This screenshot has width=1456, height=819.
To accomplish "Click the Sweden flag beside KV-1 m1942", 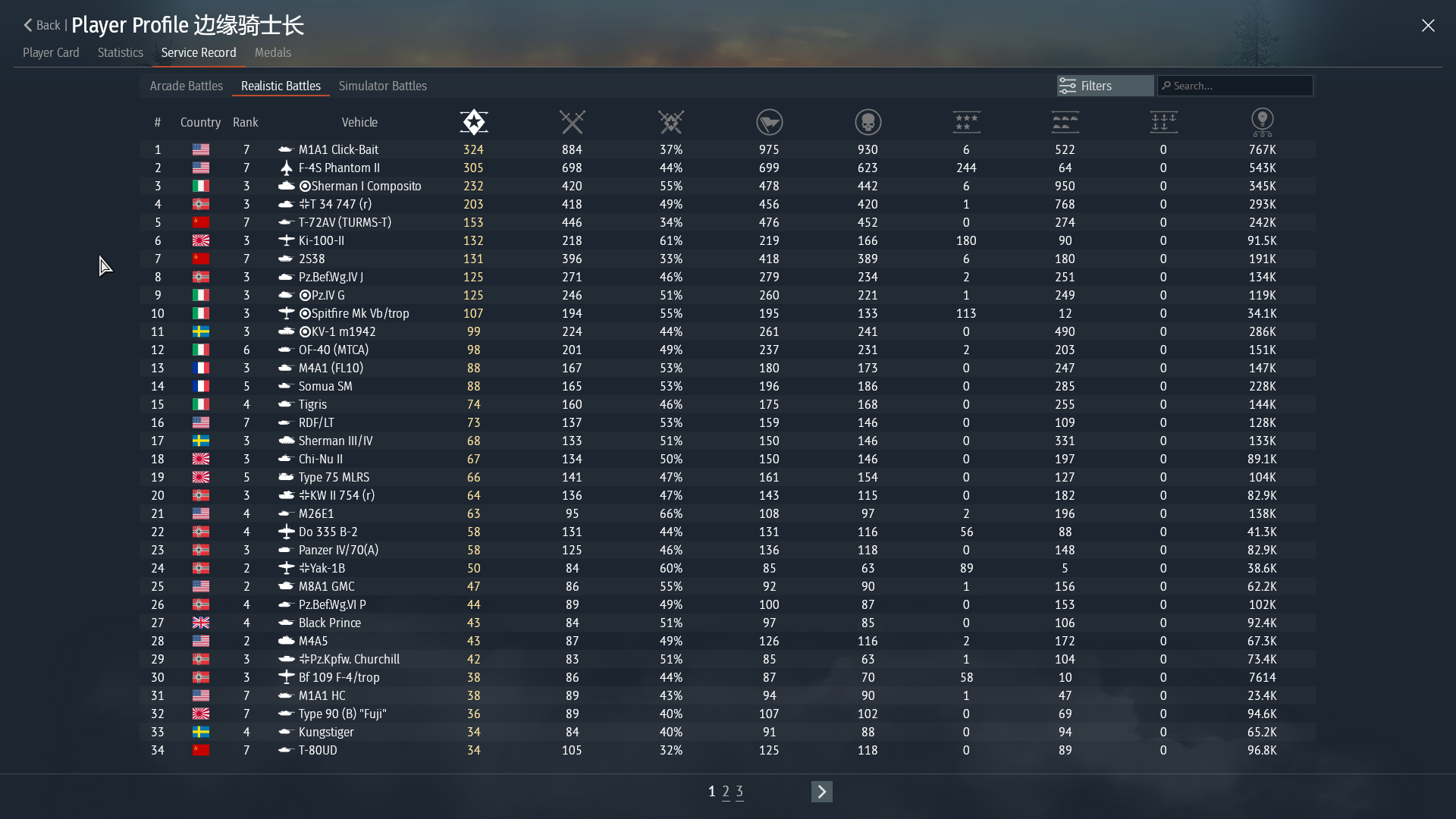I will (200, 331).
